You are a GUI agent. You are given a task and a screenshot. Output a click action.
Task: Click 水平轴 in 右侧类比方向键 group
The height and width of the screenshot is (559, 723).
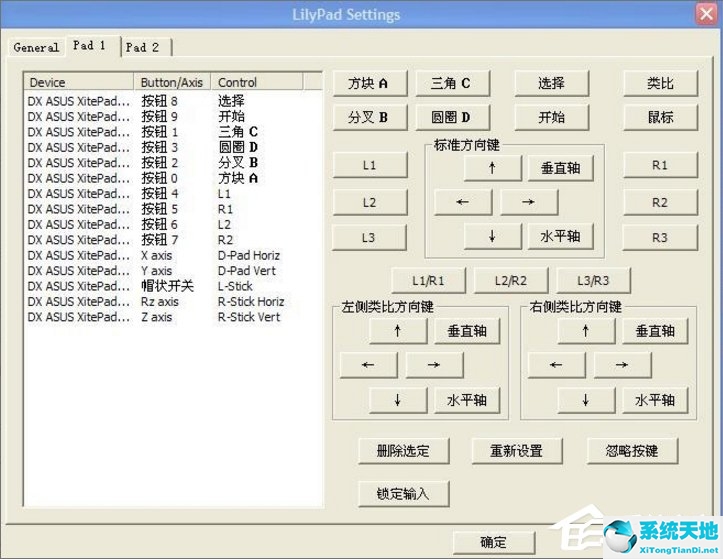point(655,400)
